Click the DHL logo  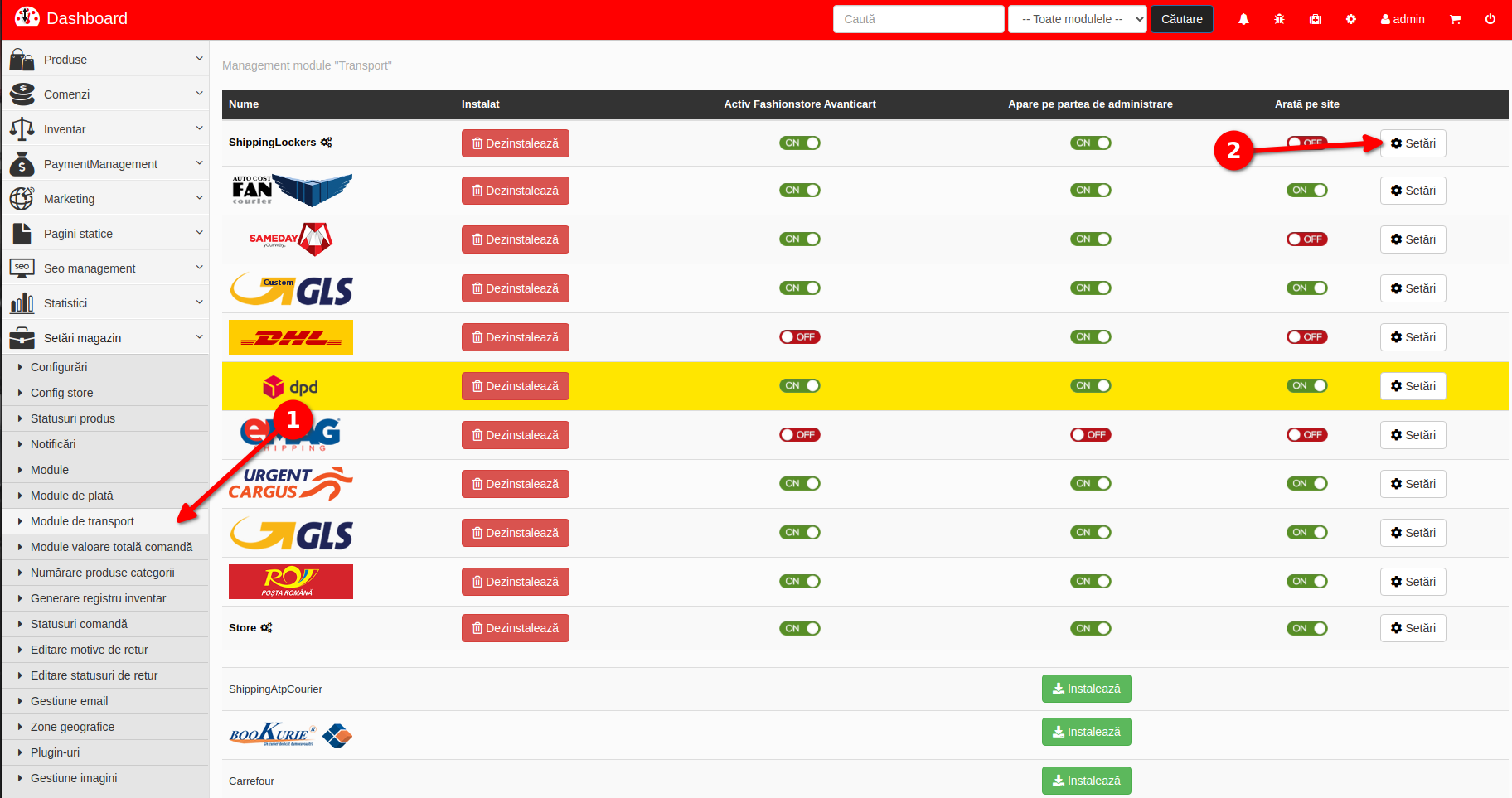(x=291, y=337)
